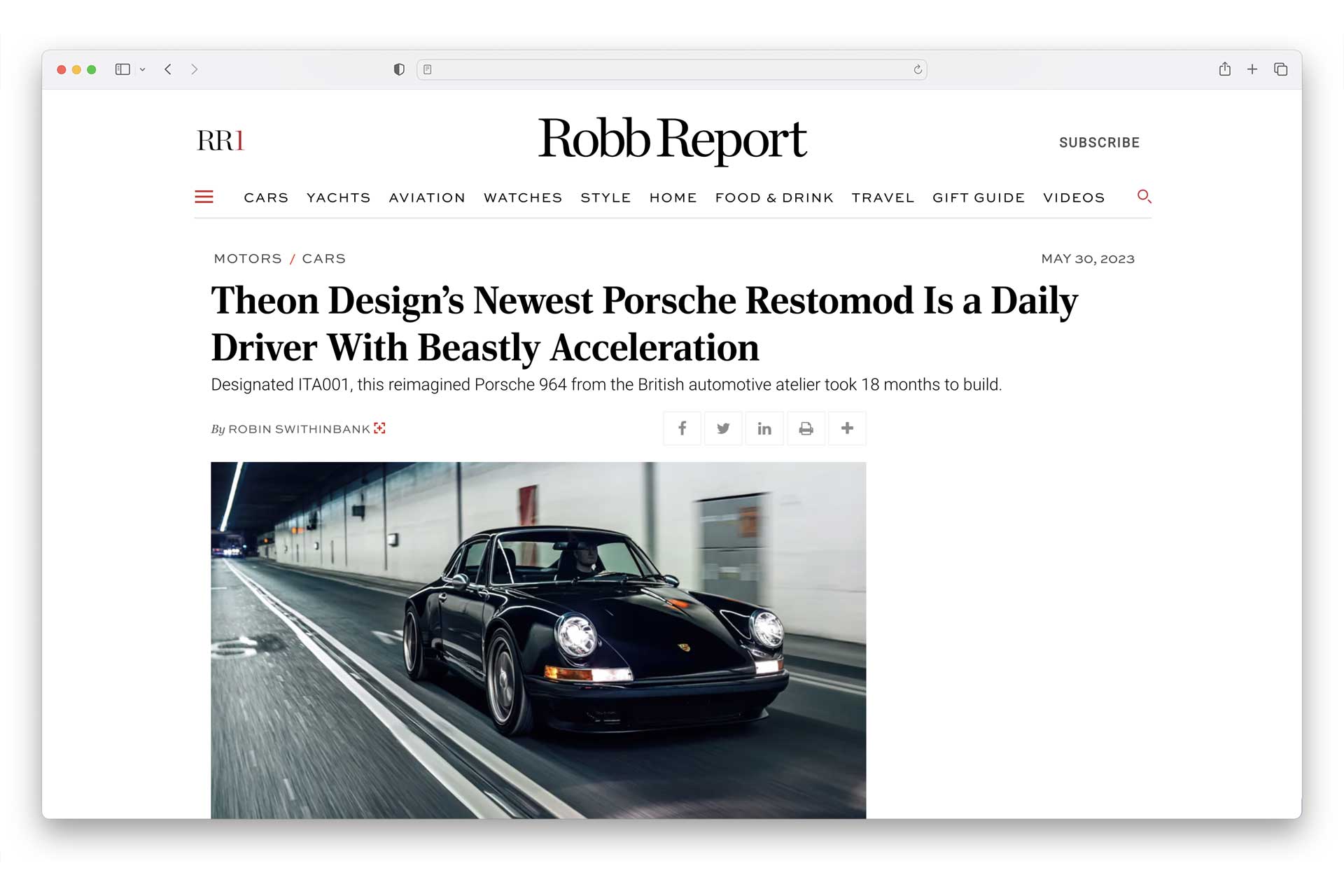The image size is (1344, 896).
Task: Share article on Facebook
Action: [682, 428]
